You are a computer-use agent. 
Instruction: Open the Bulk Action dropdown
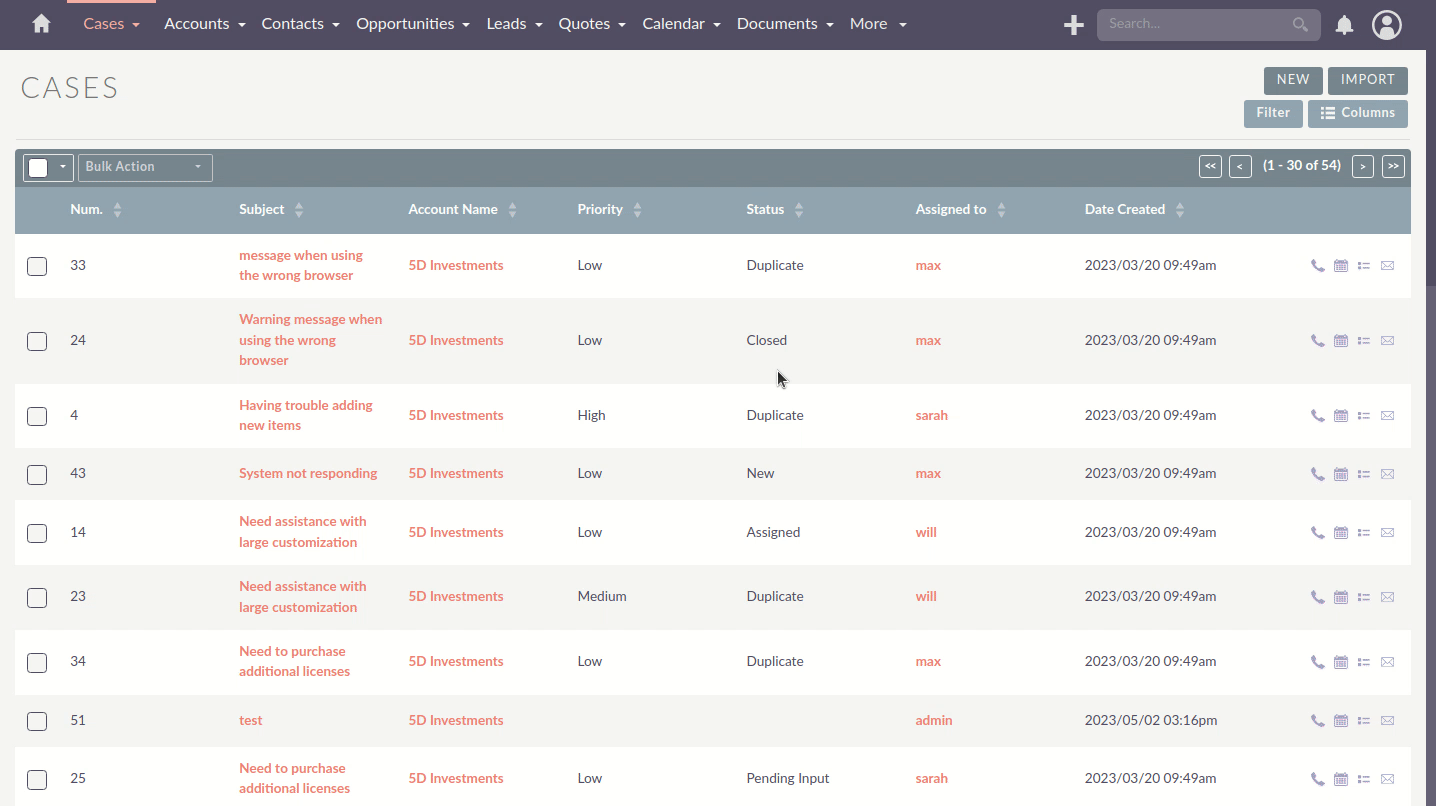pyautogui.click(x=144, y=167)
